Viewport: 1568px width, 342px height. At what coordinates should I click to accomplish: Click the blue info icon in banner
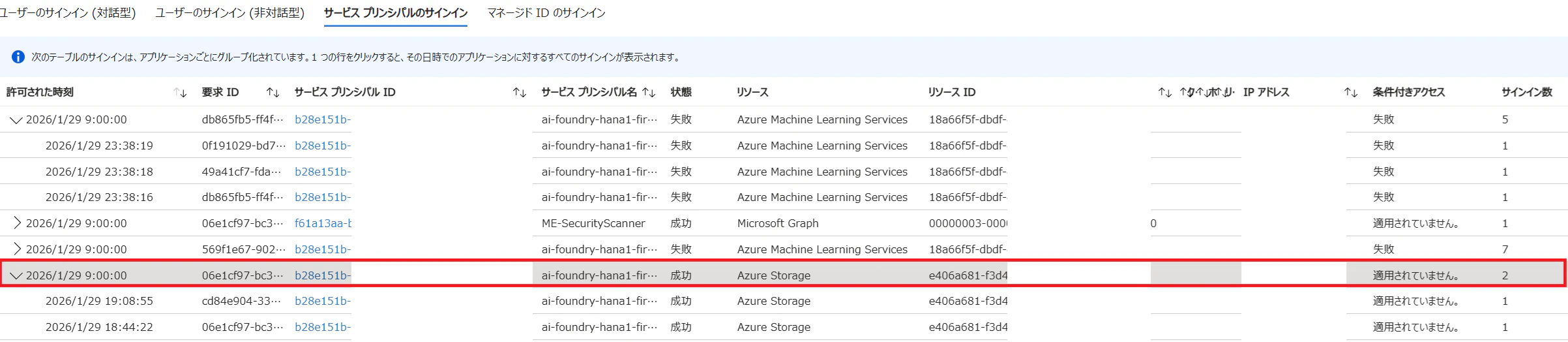point(18,57)
